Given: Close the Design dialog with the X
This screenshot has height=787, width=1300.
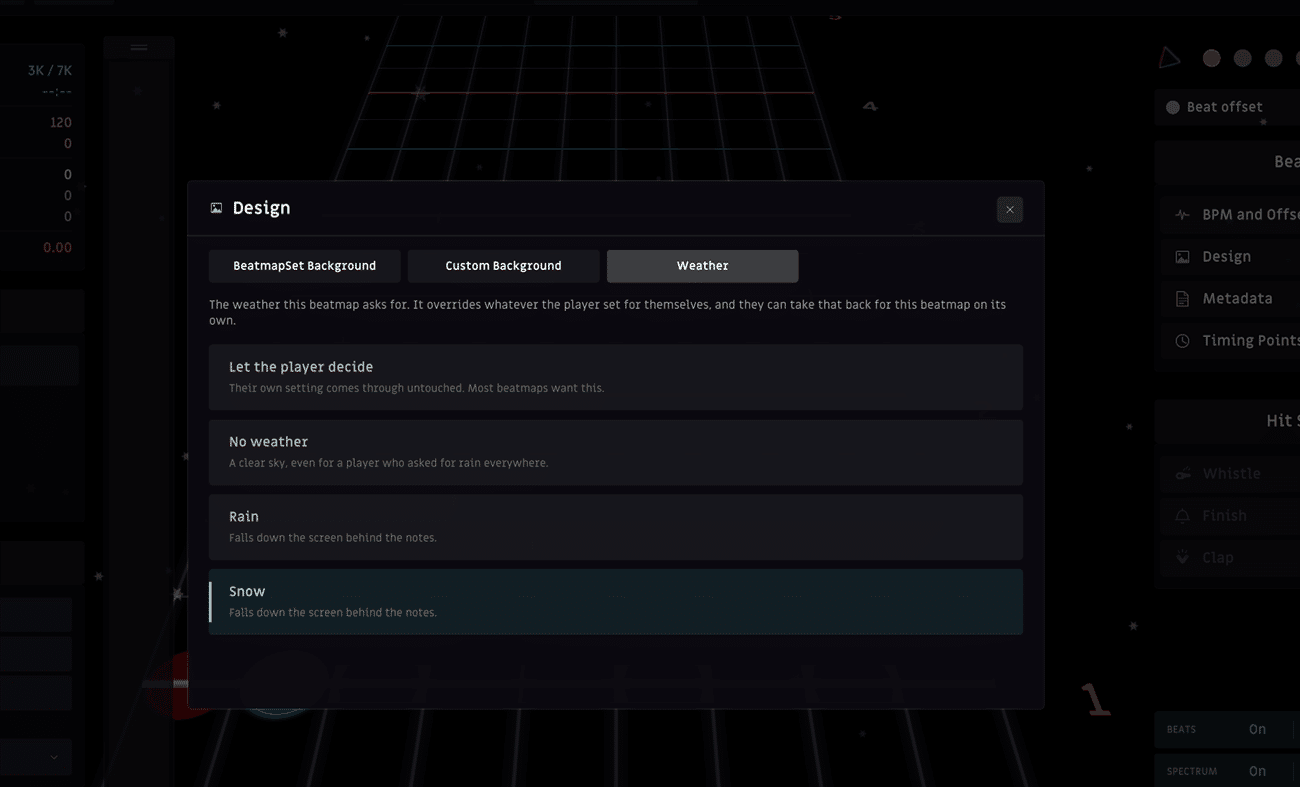Looking at the screenshot, I should point(1010,209).
